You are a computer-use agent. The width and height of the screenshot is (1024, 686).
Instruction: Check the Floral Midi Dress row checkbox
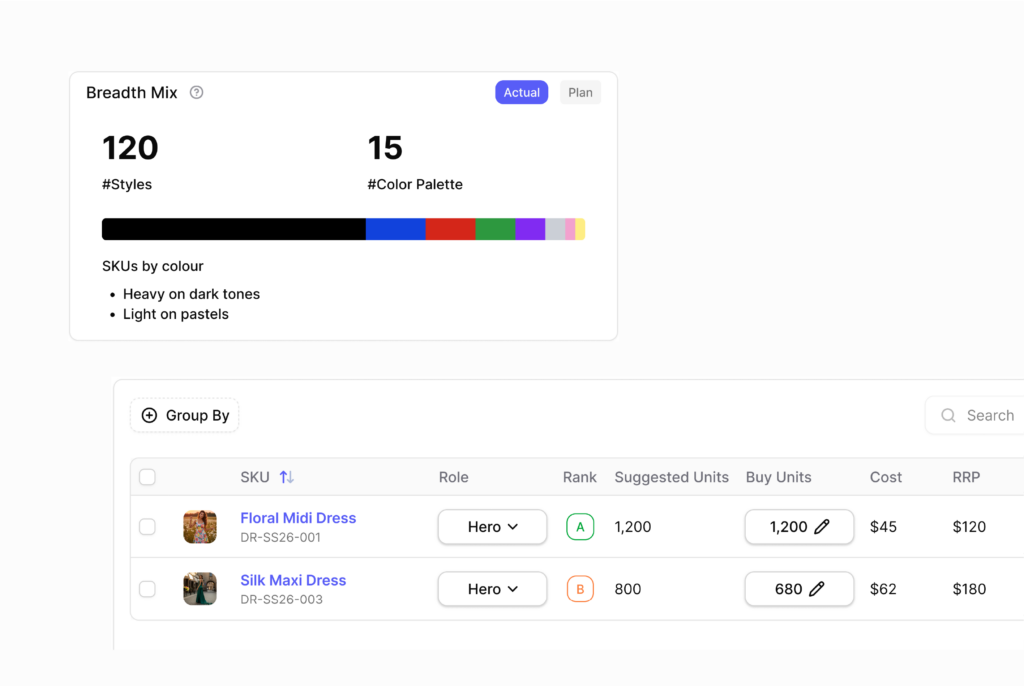(x=147, y=527)
